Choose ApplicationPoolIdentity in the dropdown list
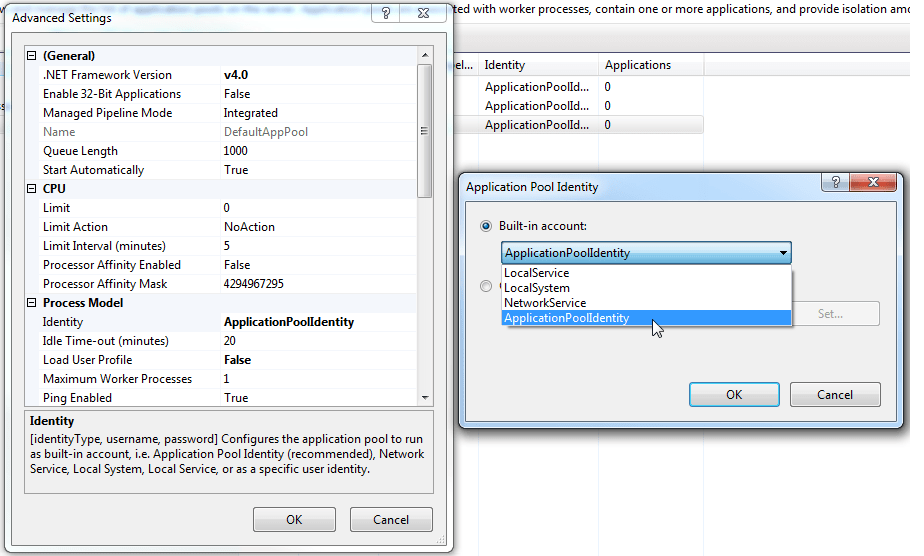Viewport: 924px width, 556px height. click(646, 318)
